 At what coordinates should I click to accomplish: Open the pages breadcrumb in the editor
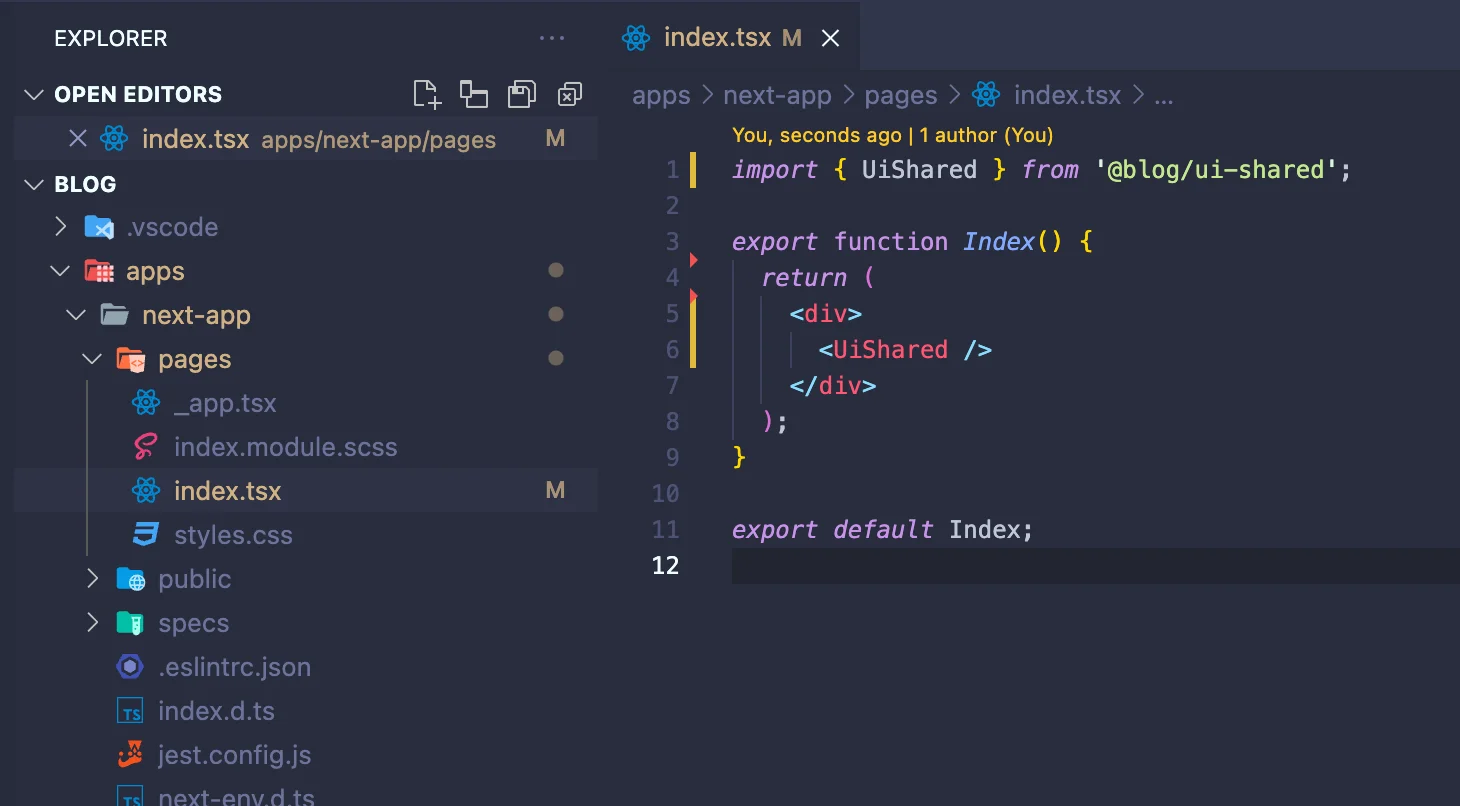coord(899,94)
